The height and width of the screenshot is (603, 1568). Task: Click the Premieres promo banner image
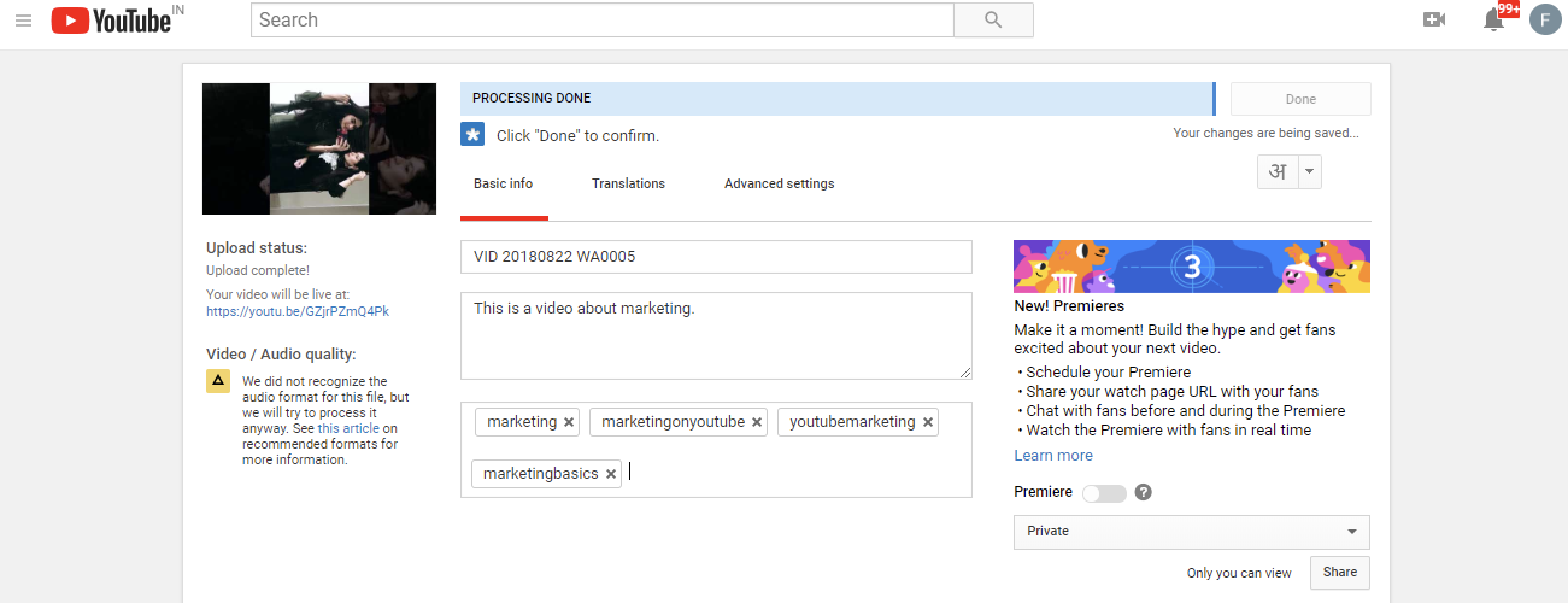[1191, 267]
